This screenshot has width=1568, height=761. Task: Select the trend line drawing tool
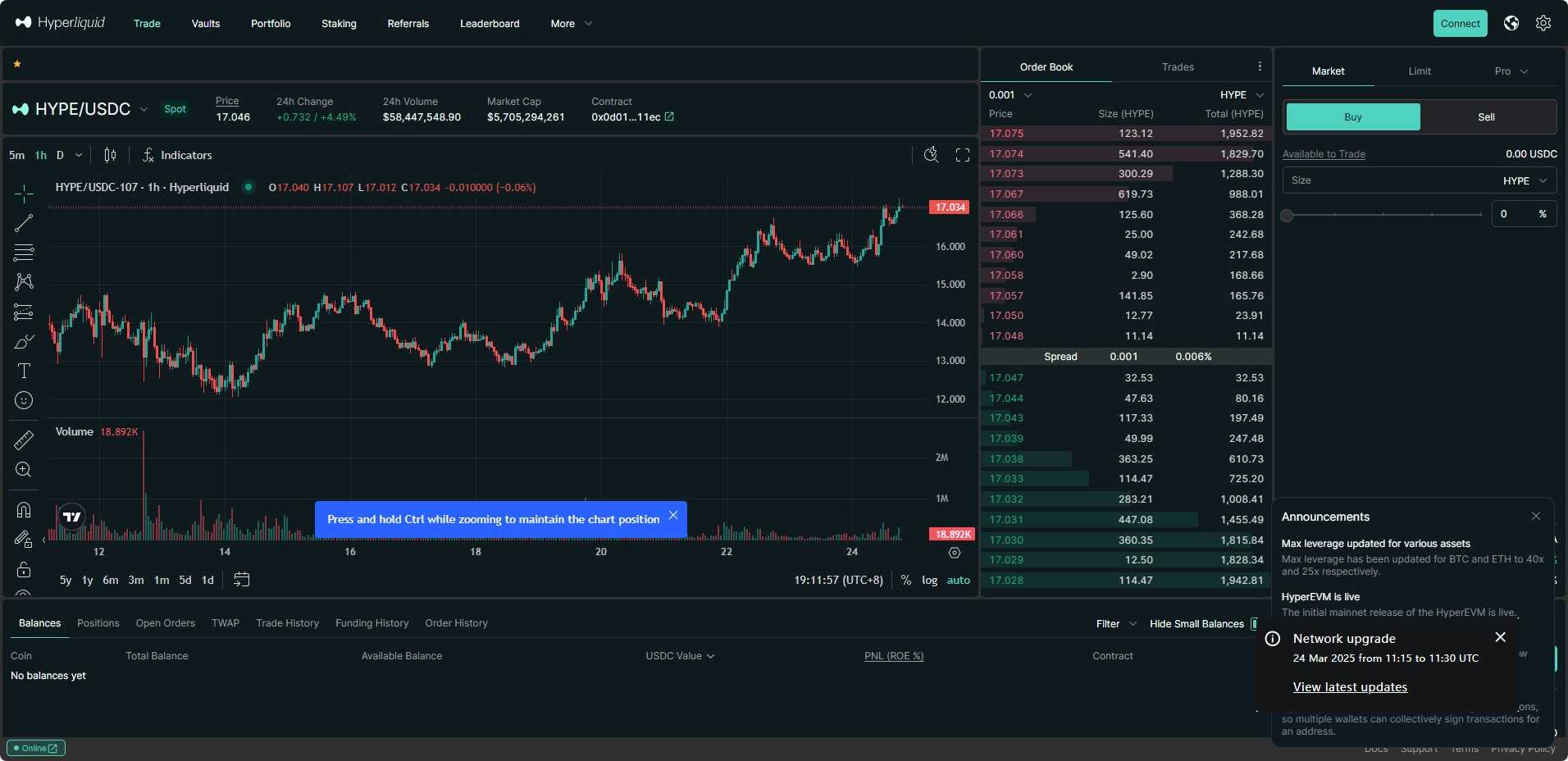(24, 223)
